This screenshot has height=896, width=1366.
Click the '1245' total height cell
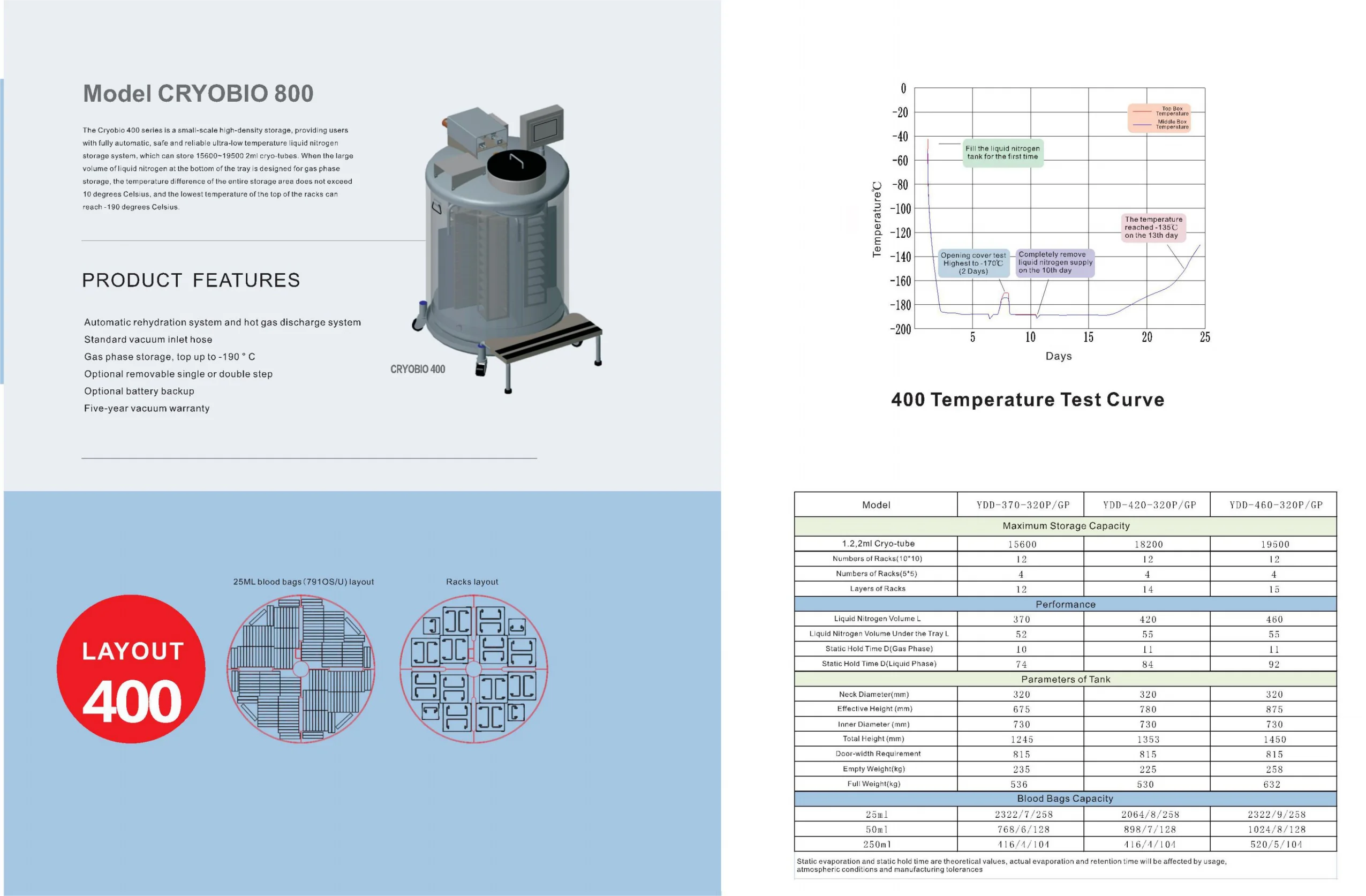pos(1022,739)
